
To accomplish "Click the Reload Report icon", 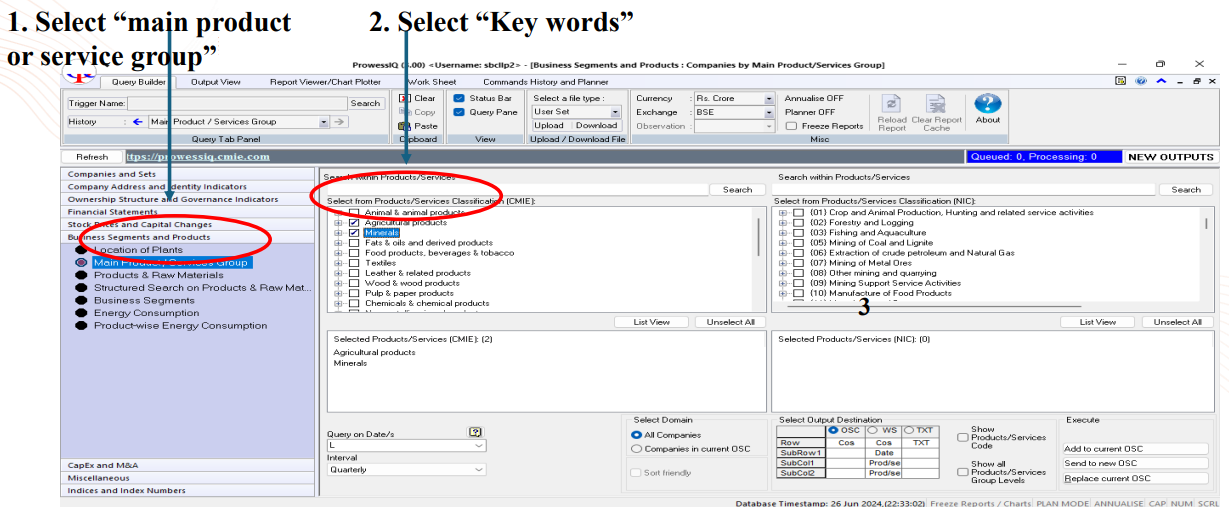I will (x=892, y=105).
